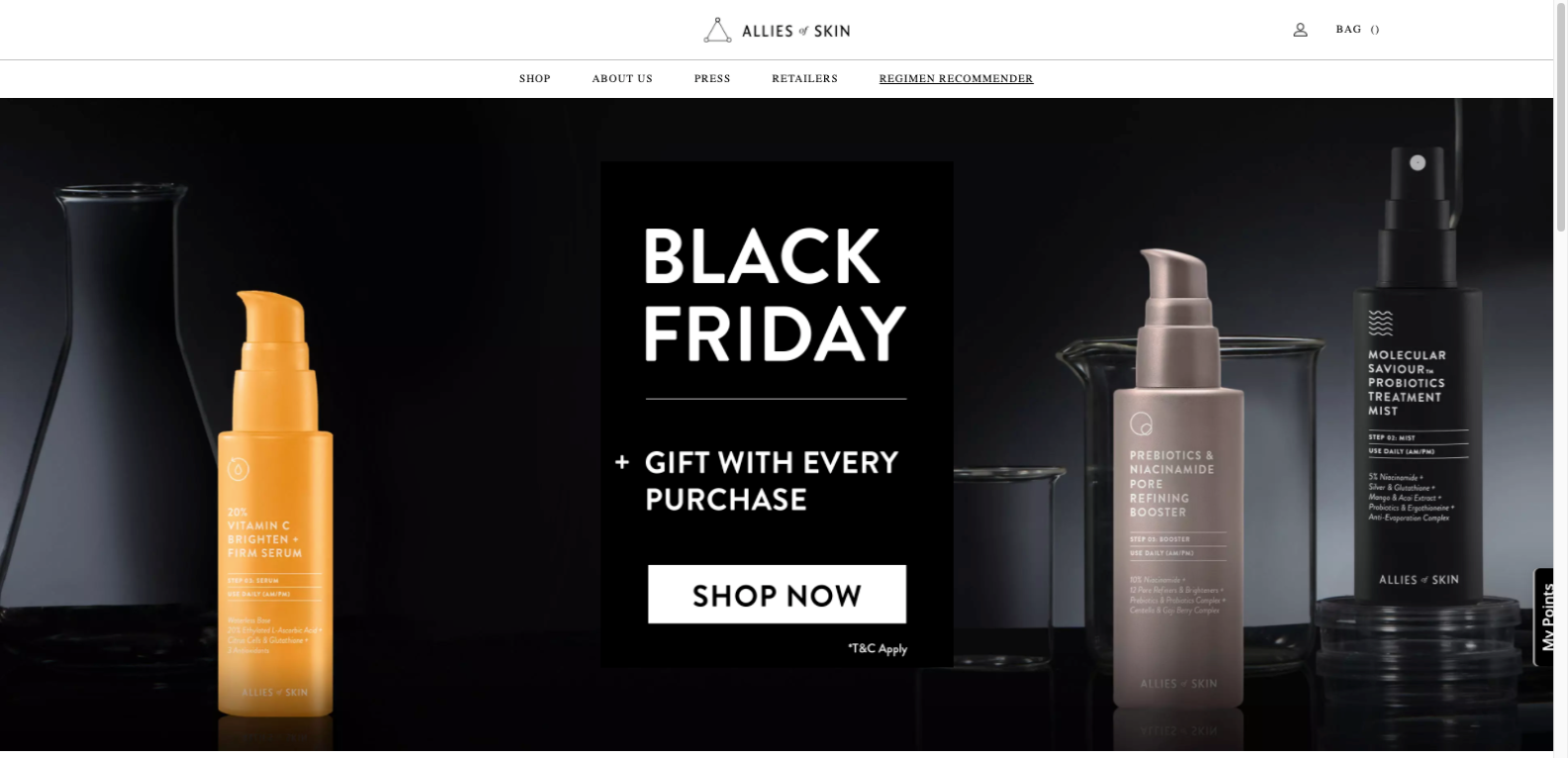Select the Molecular Saviour mist bottle
The height and width of the screenshot is (758, 1568).
(x=1418, y=376)
